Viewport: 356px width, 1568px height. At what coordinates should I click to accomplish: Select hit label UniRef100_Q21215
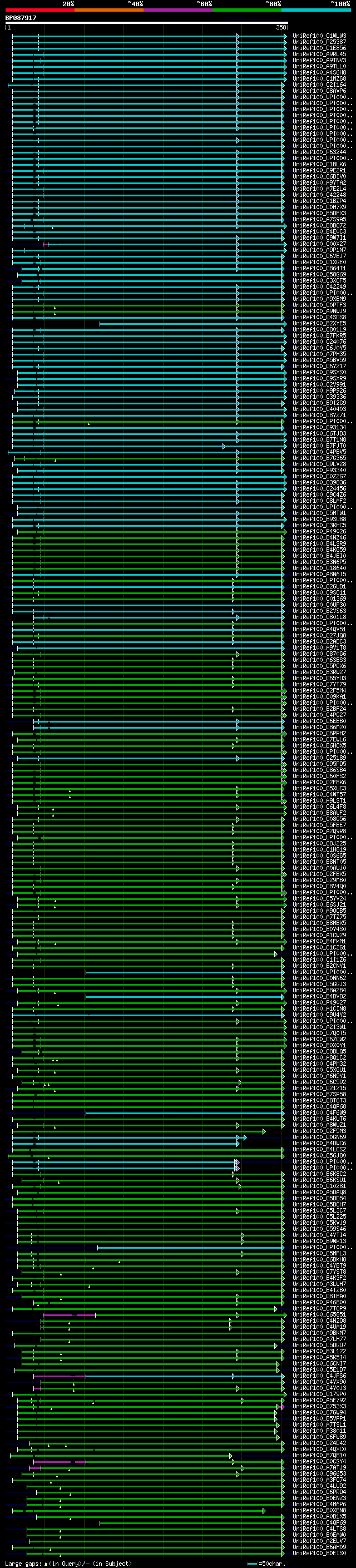tap(319, 1088)
